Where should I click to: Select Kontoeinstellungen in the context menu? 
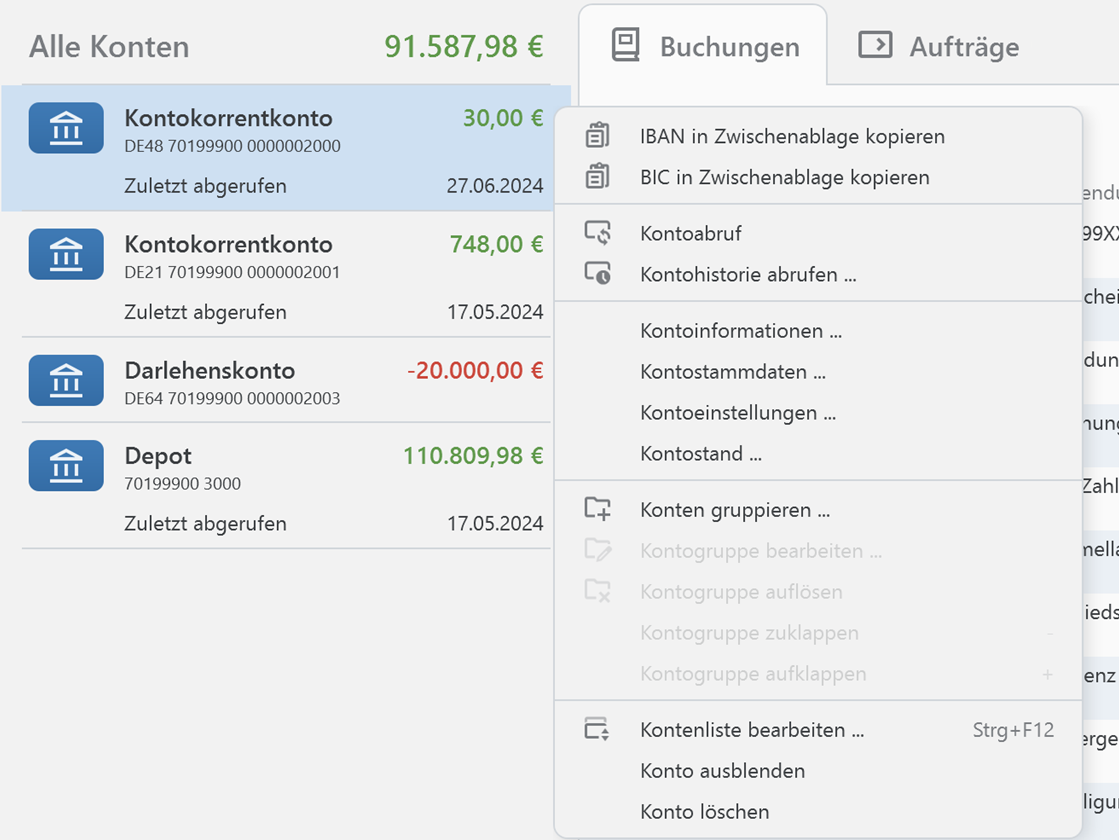pos(738,412)
